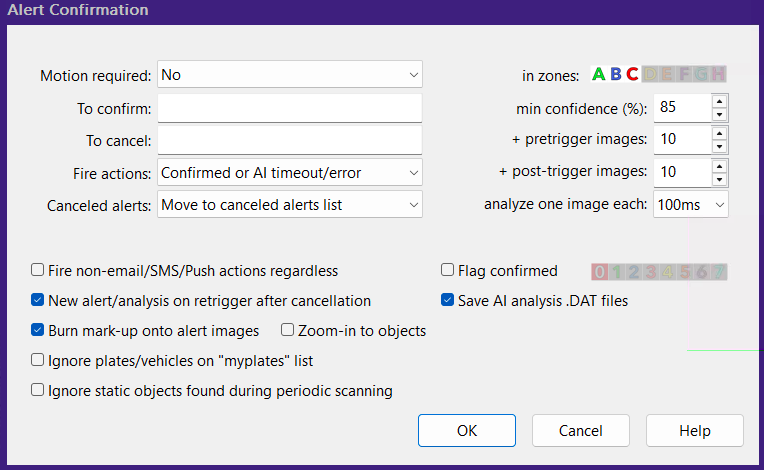Open the Canceled alerts dropdown

(290, 205)
